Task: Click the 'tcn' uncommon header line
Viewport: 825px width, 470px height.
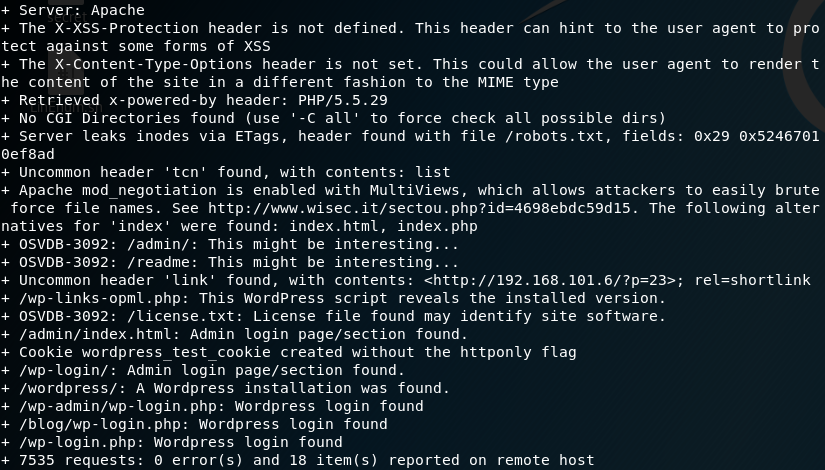Action: (225, 172)
